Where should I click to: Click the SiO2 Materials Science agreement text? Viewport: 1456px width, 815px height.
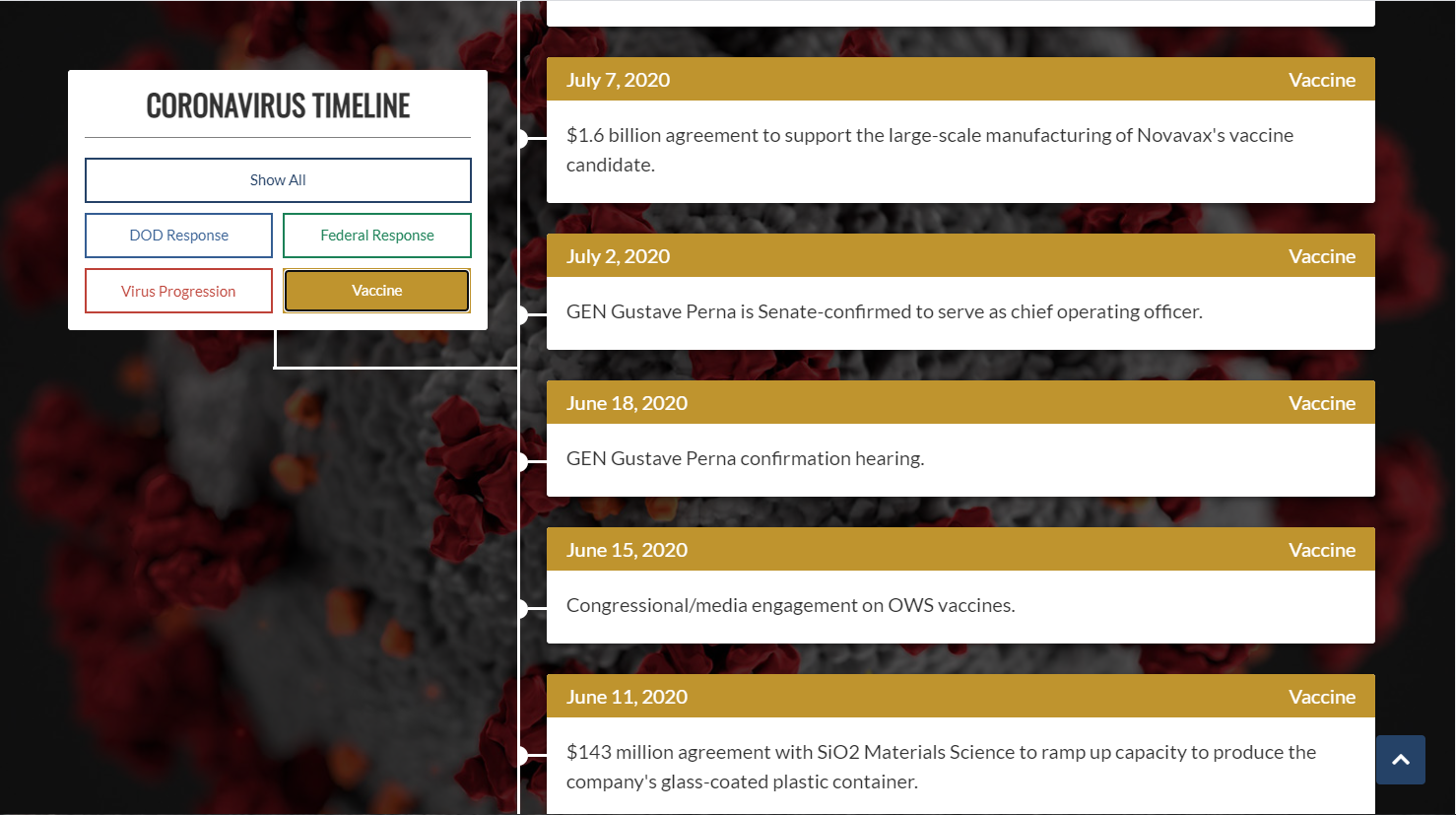pyautogui.click(x=941, y=767)
